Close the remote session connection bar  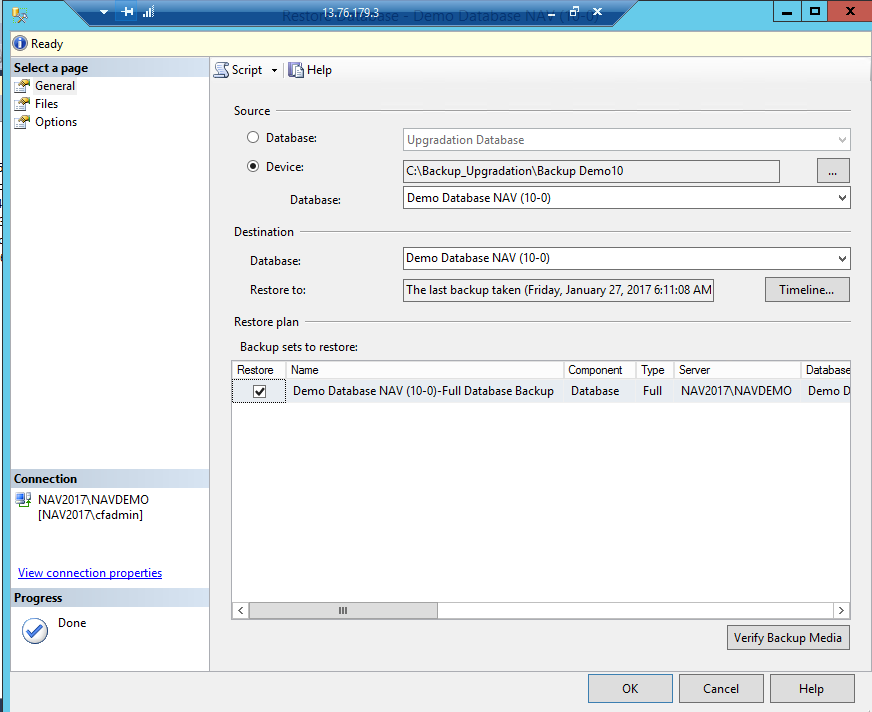[597, 12]
